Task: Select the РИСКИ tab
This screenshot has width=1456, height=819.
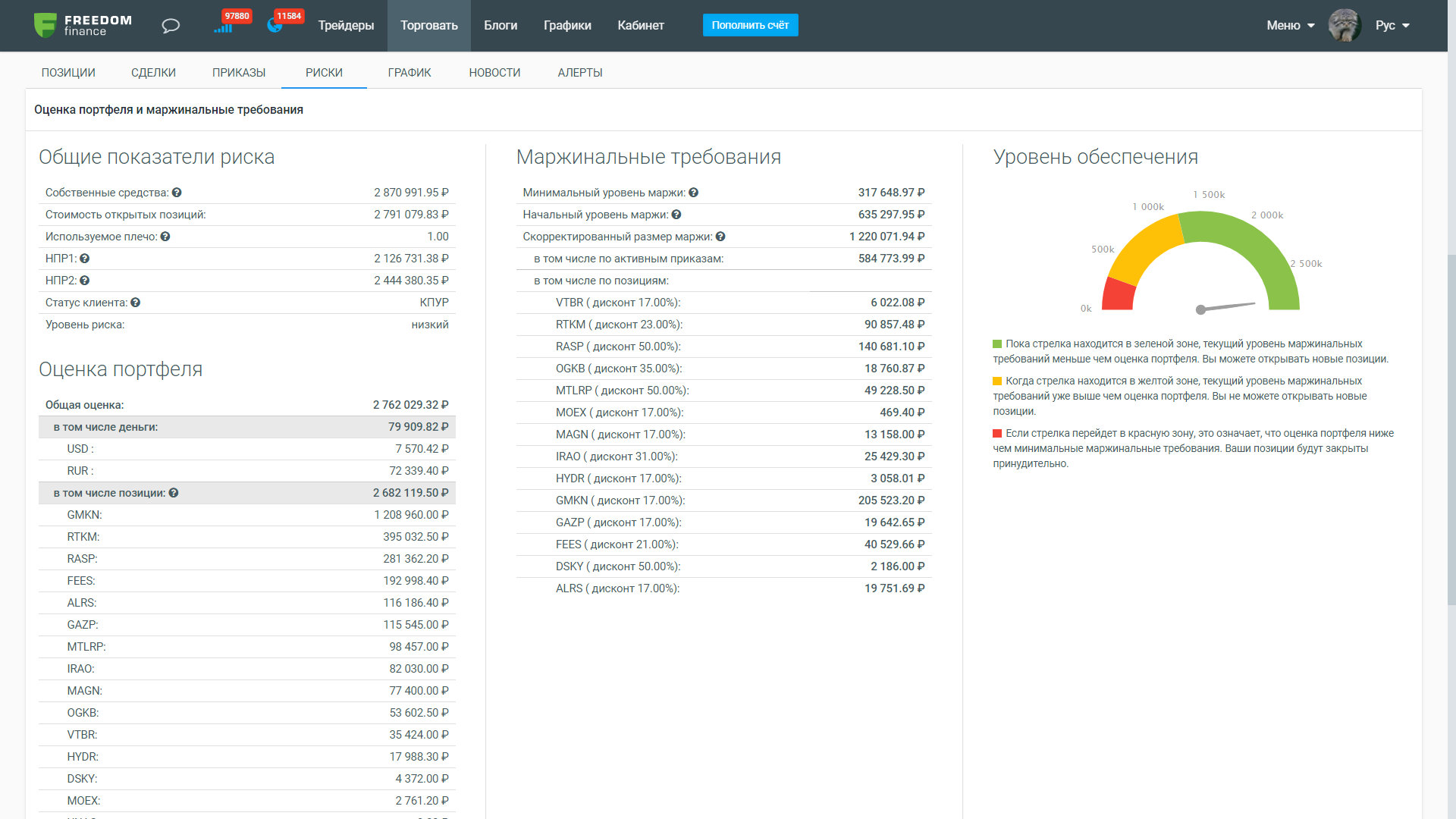Action: [x=324, y=73]
